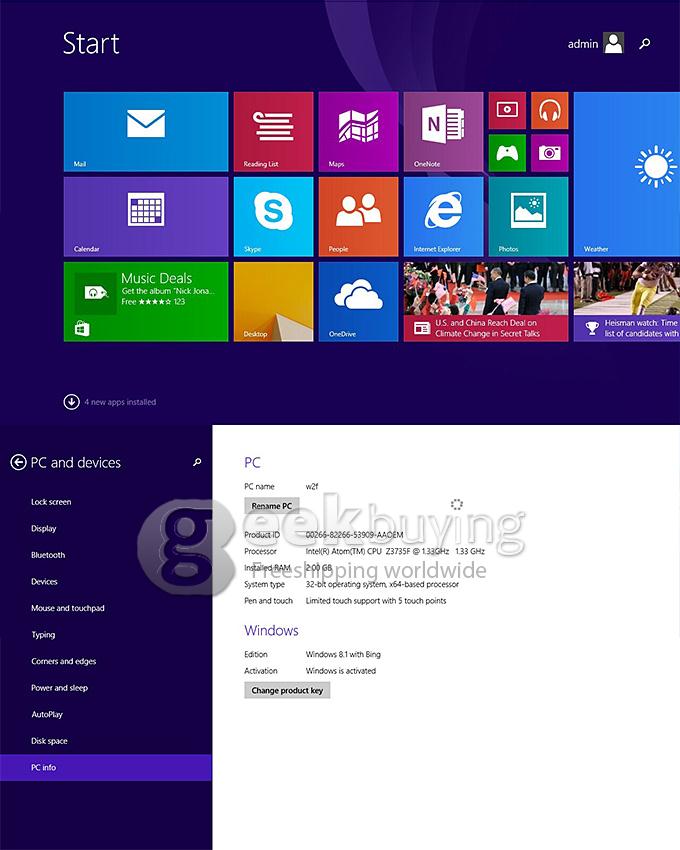The height and width of the screenshot is (850, 680).
Task: Click the 'Limited touch support' text
Action: pyautogui.click(x=376, y=601)
